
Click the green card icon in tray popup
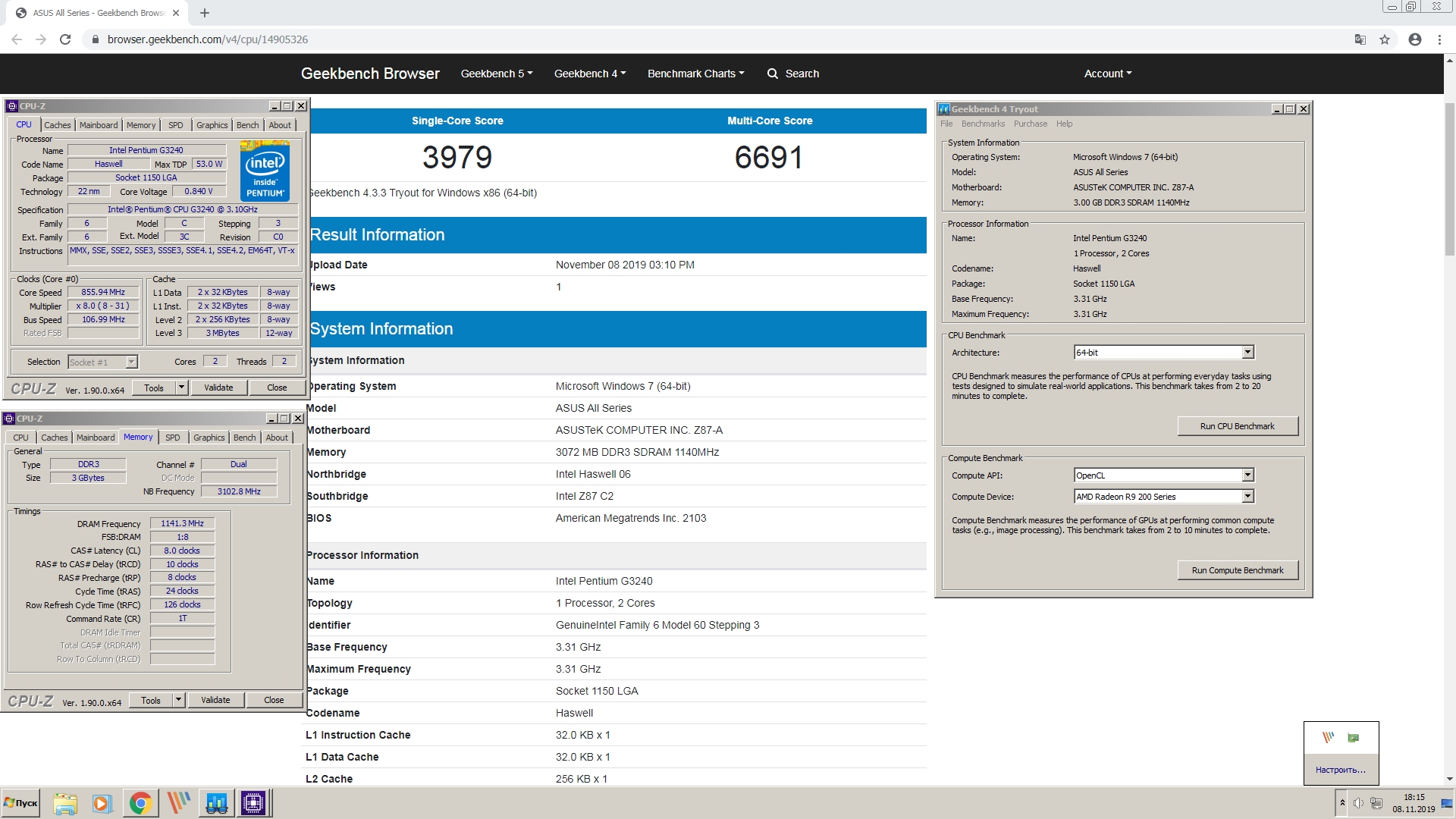coord(1354,737)
